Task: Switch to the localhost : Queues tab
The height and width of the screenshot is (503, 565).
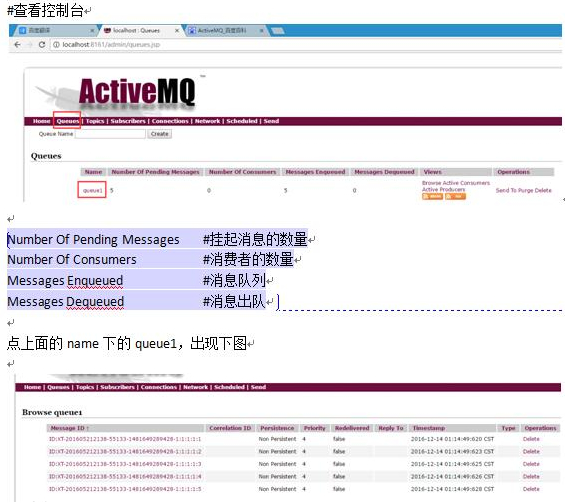Action: pos(136,31)
